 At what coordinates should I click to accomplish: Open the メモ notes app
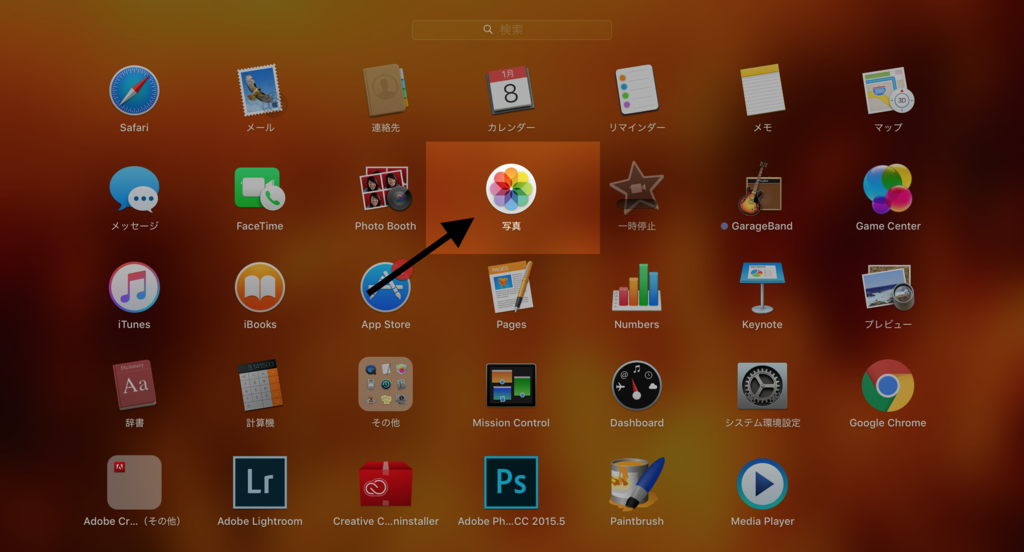click(762, 90)
